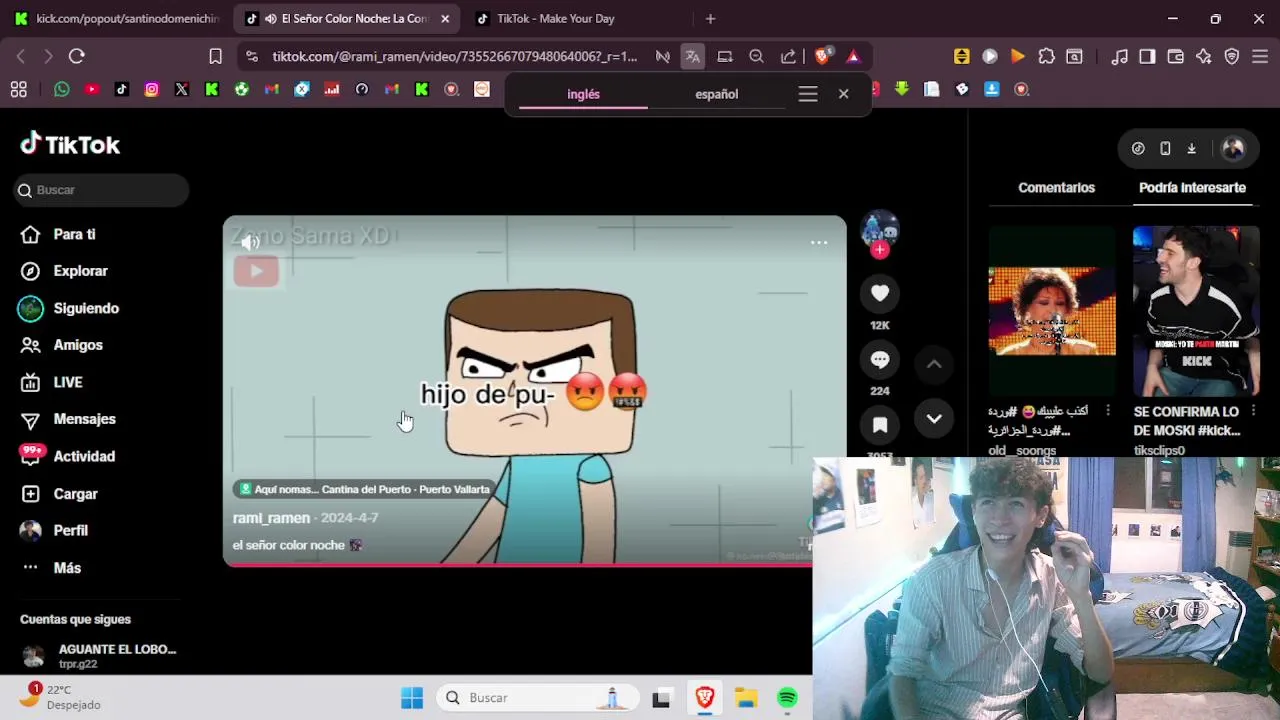Open the Cargar upload page
The width and height of the screenshot is (1280, 720).
(60, 494)
